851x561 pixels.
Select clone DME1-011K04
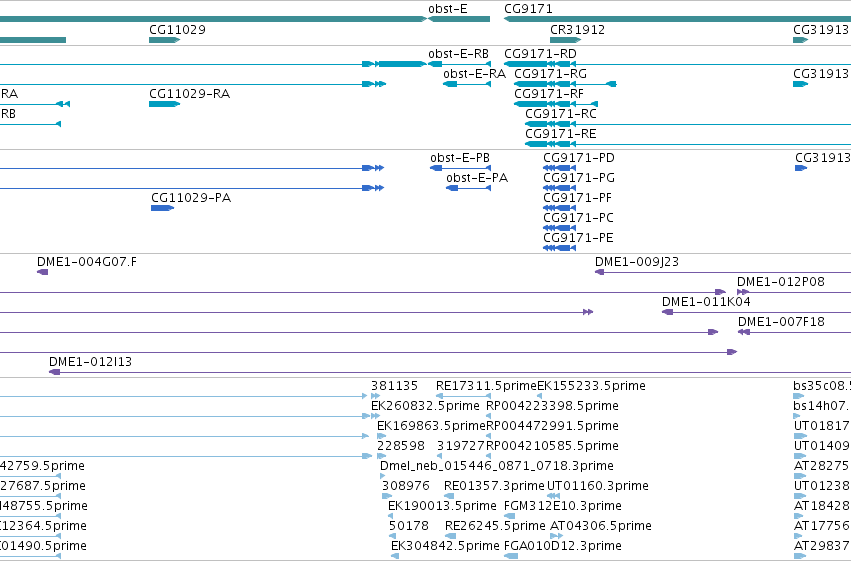(757, 313)
